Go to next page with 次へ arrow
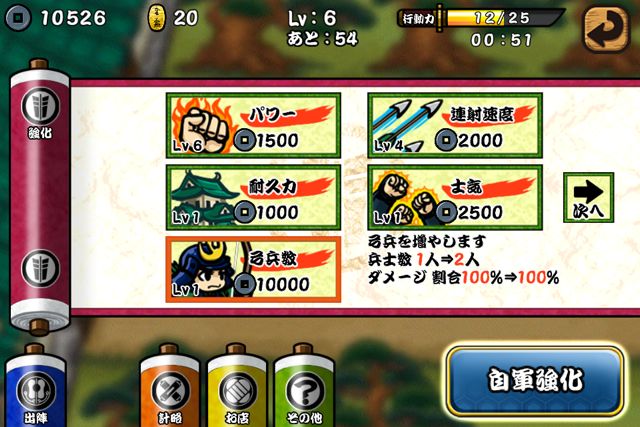640x427 pixels. click(588, 198)
